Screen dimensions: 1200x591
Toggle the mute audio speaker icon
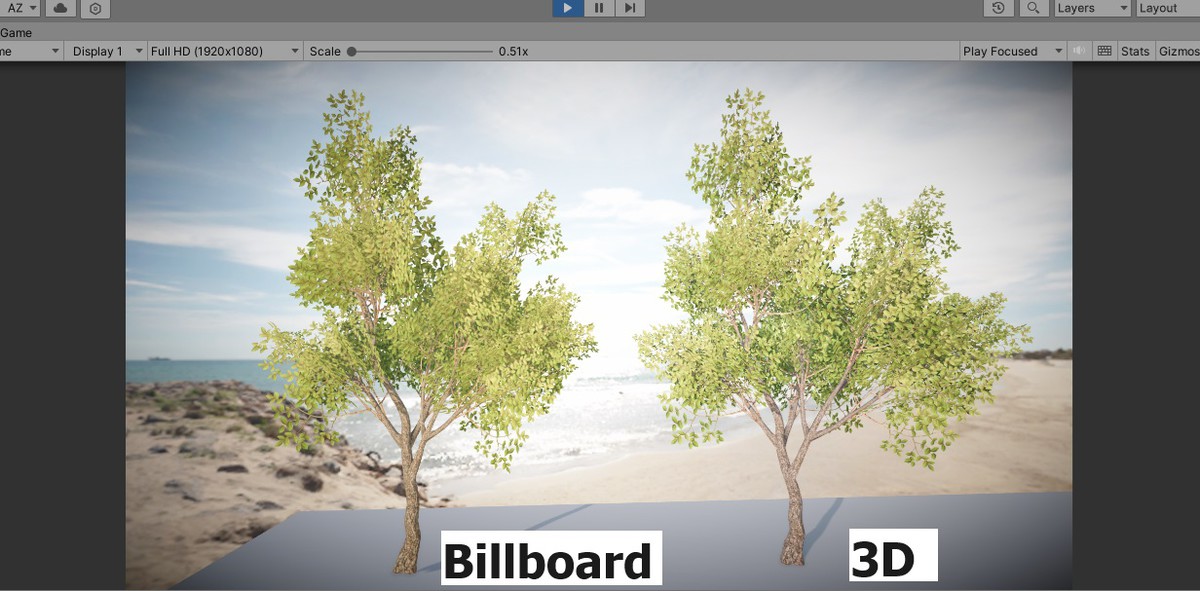point(1080,51)
